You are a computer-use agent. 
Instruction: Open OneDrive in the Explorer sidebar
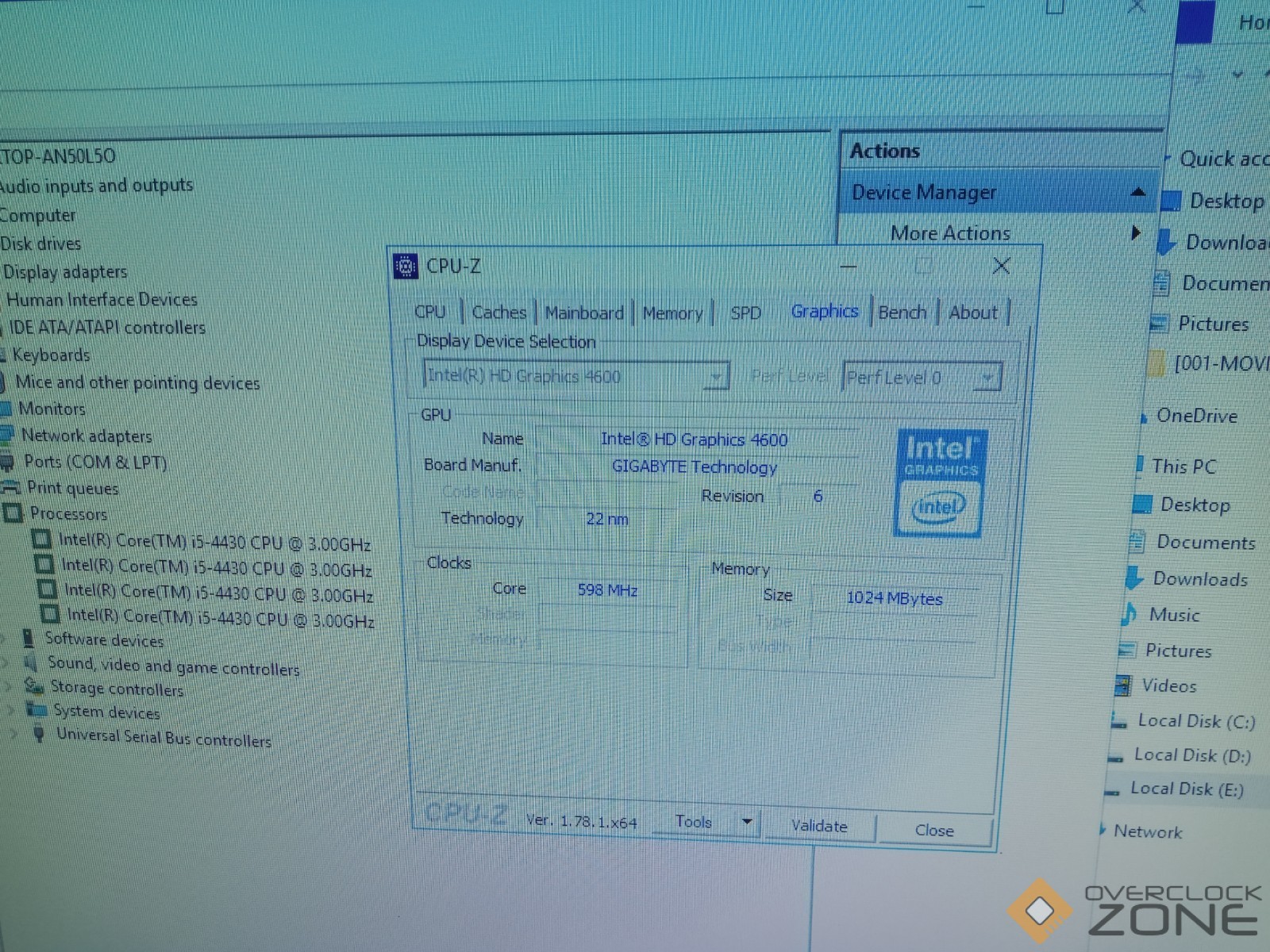click(1196, 416)
